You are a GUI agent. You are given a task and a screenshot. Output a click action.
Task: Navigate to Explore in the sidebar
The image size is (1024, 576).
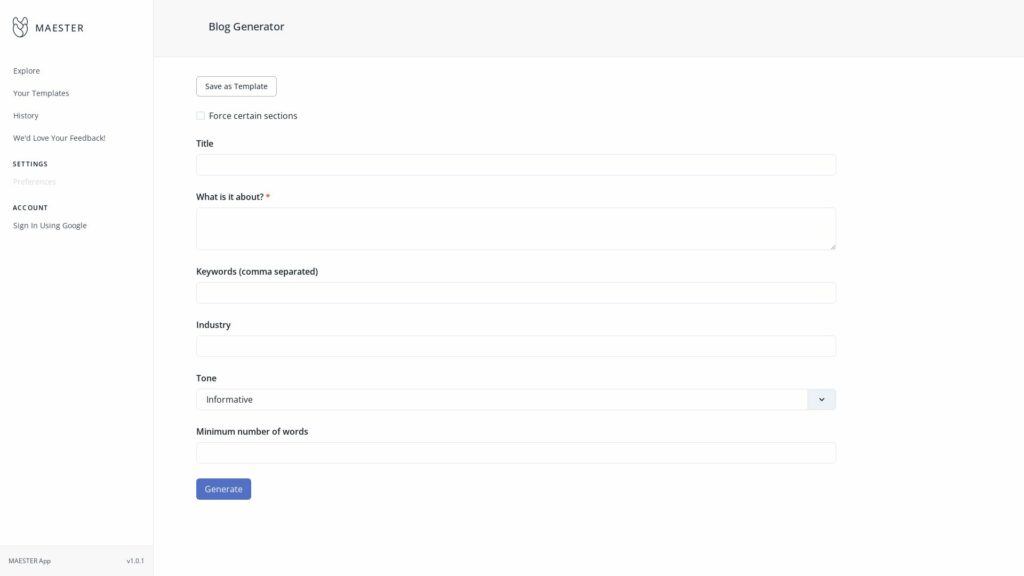click(x=26, y=70)
